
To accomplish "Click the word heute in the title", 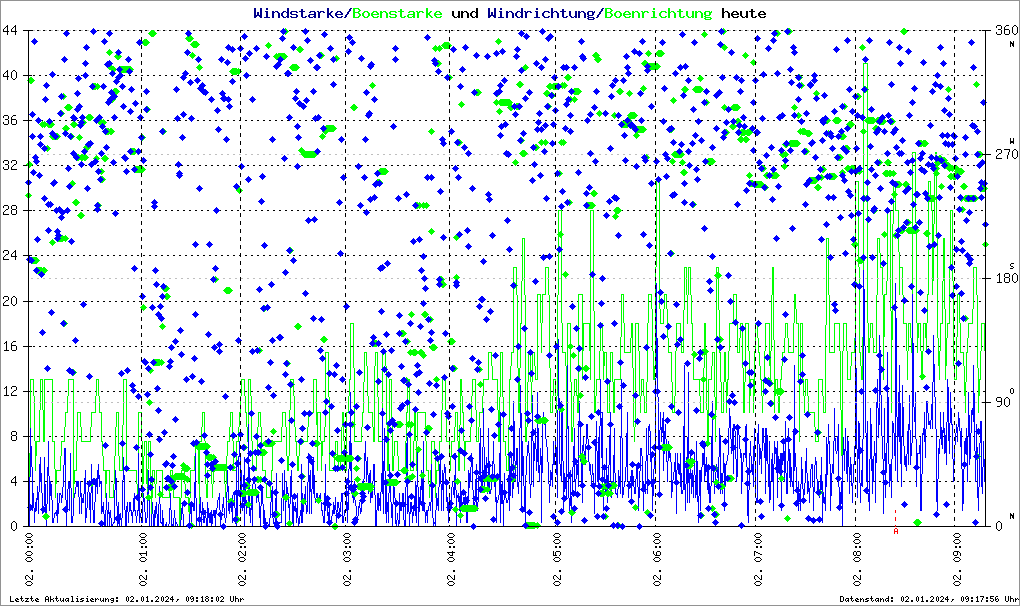I will coord(744,14).
